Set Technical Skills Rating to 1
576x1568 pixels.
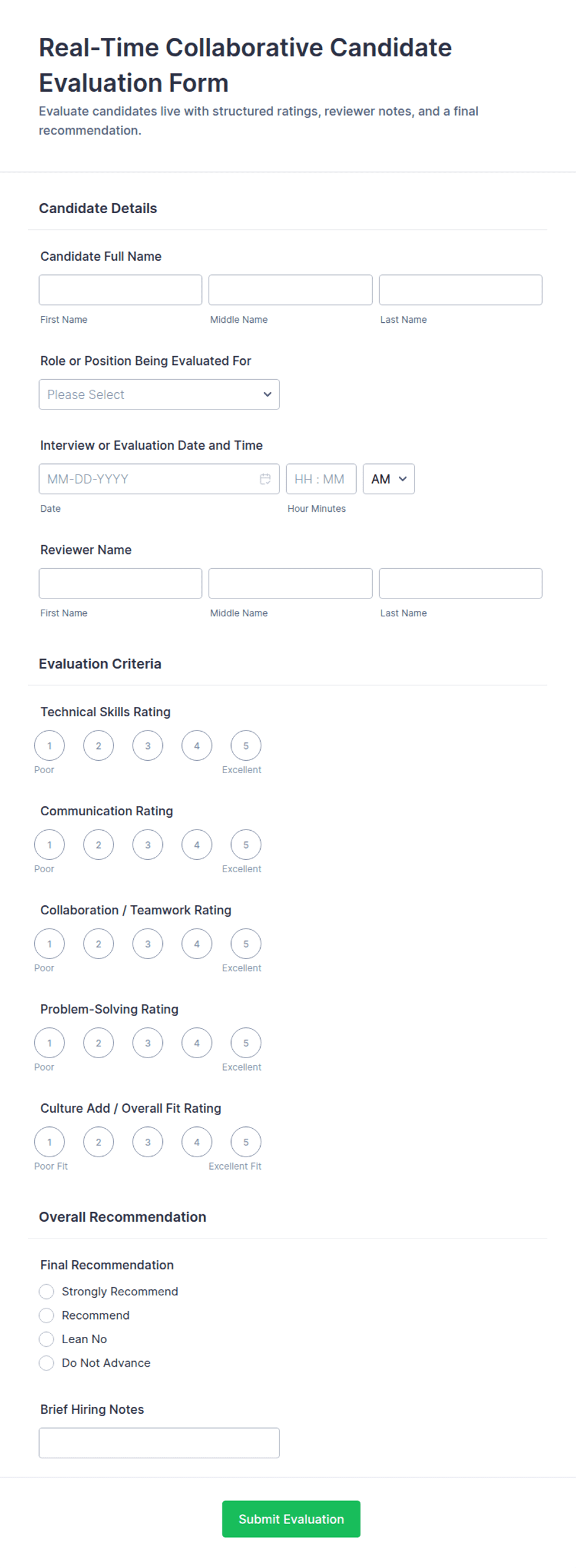tap(50, 745)
